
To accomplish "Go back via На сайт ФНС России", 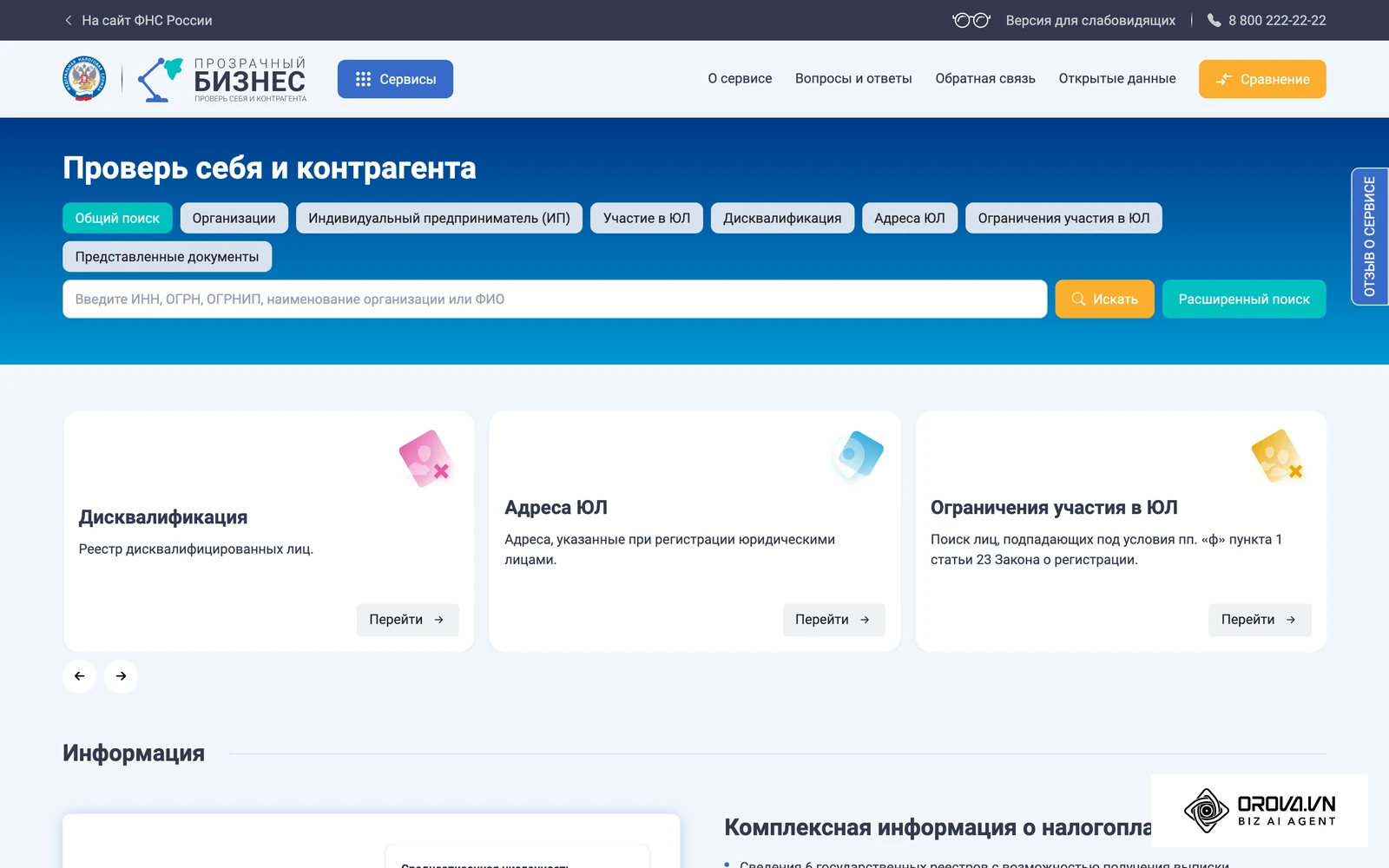I will [x=138, y=20].
